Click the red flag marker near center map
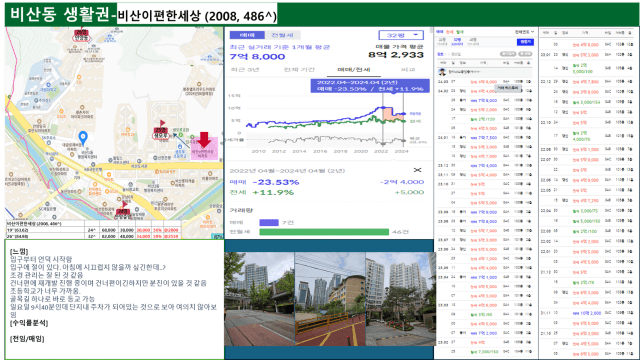The width and height of the screenshot is (640, 360). tap(162, 123)
